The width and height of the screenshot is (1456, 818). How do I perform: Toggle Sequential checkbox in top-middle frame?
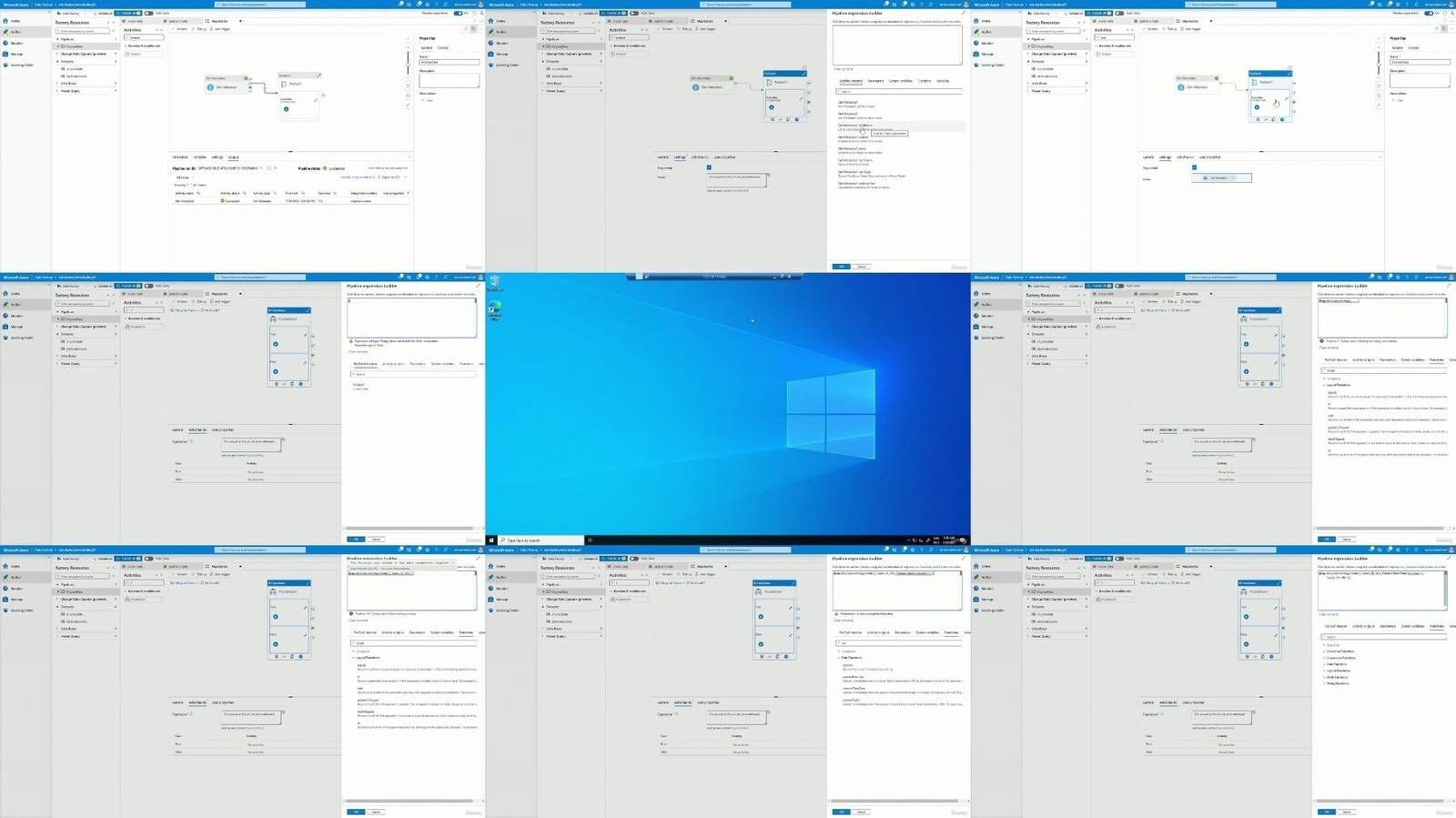pos(709,167)
